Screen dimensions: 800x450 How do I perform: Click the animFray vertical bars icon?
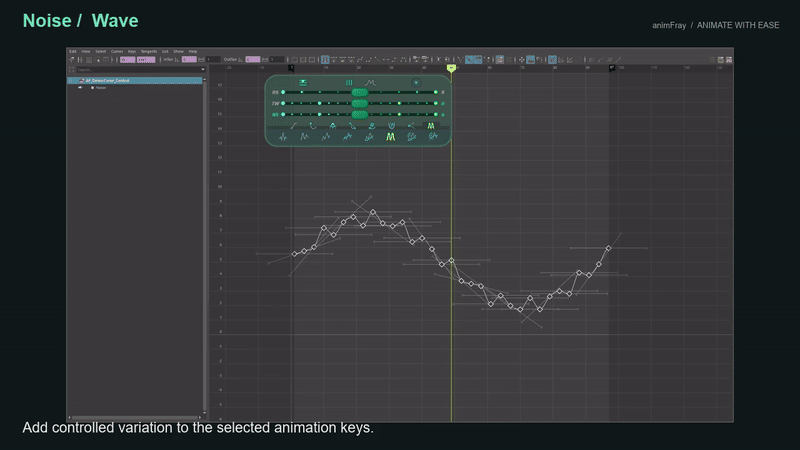click(349, 83)
